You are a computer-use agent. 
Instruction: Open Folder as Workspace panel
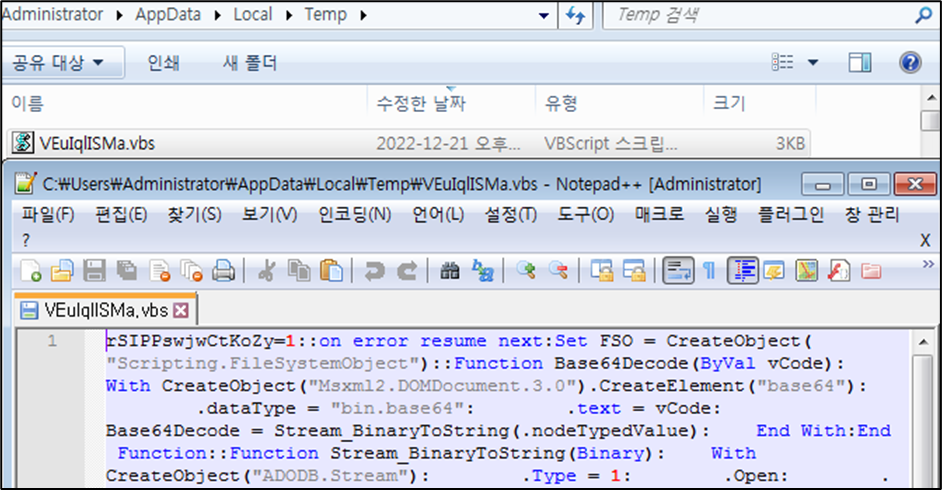click(871, 271)
